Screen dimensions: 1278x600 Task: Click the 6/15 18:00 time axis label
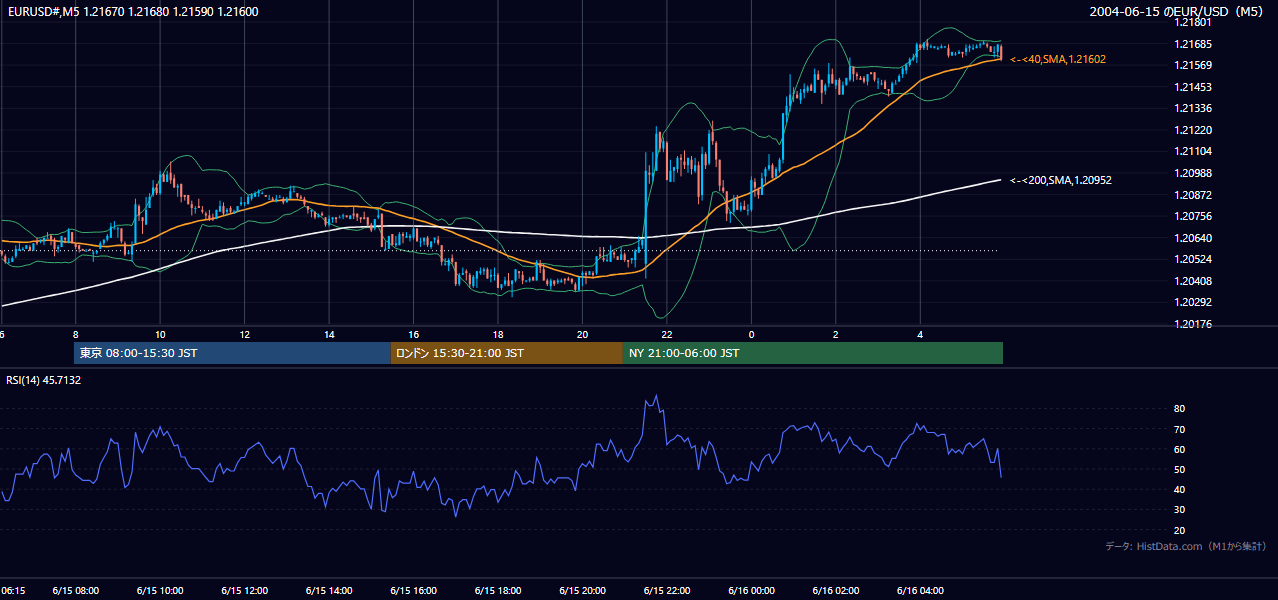click(x=498, y=591)
